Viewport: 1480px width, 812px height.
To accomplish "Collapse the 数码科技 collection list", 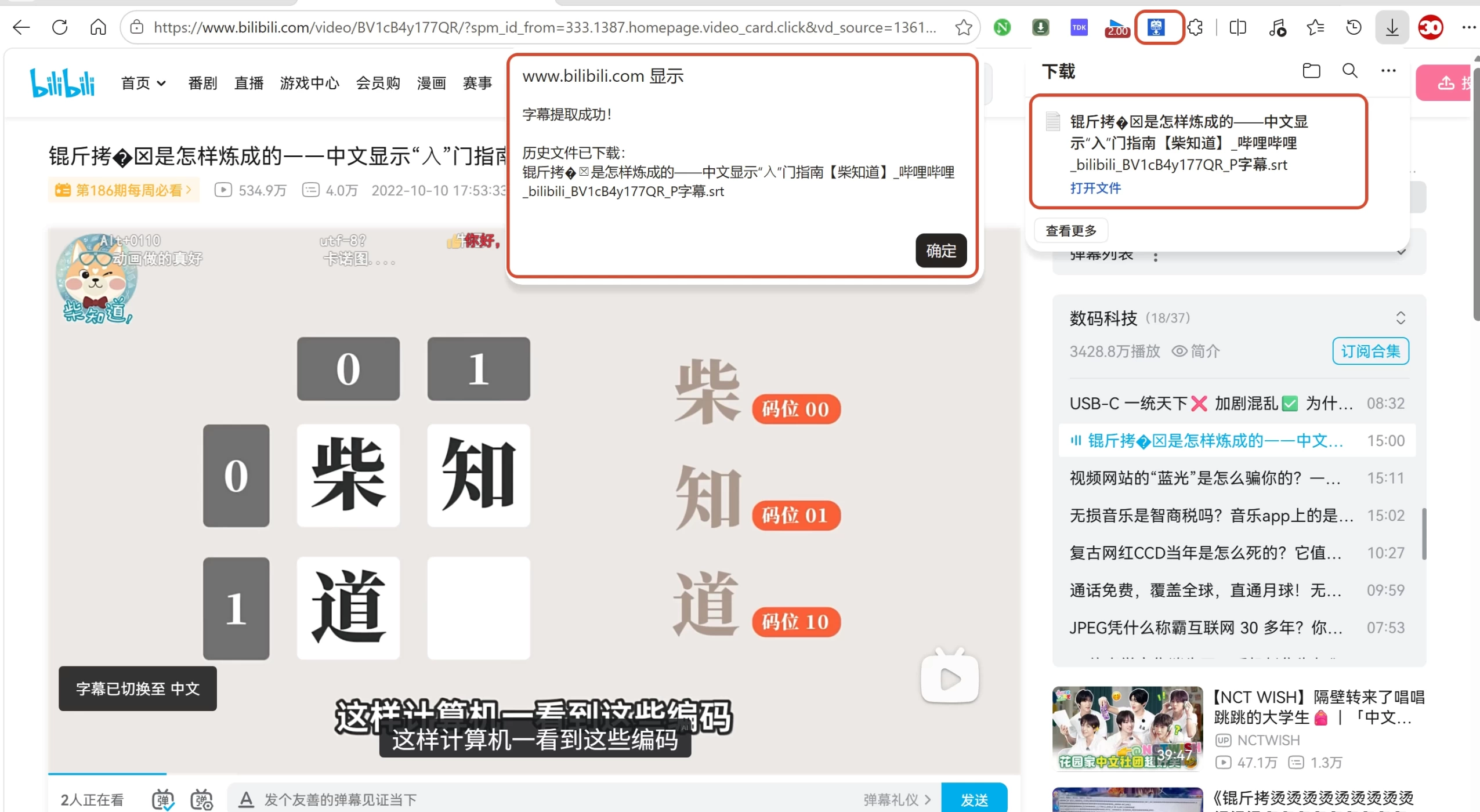I will (x=1401, y=318).
